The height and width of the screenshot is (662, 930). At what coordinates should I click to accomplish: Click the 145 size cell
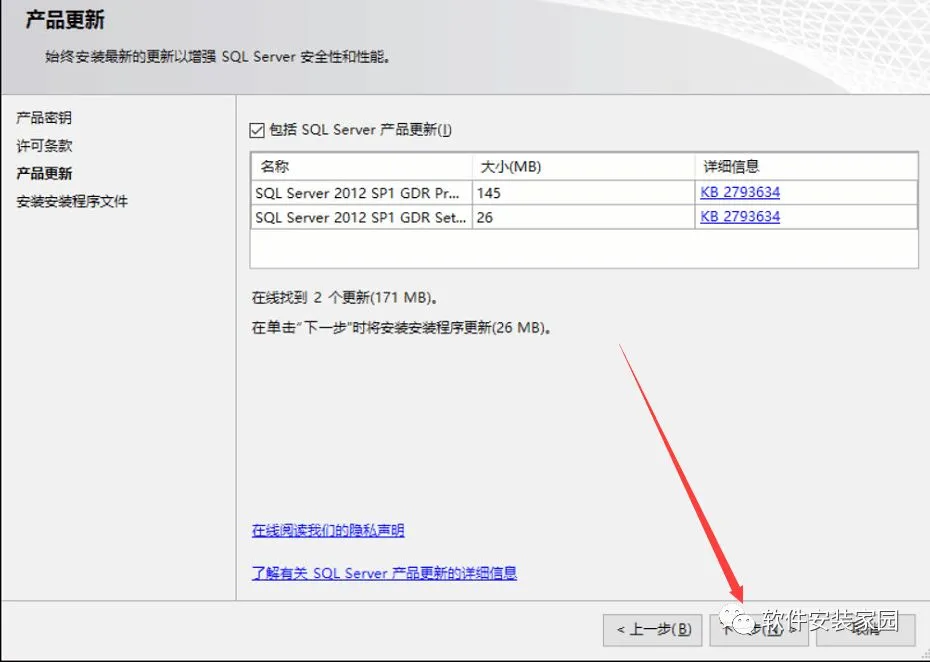(584, 193)
